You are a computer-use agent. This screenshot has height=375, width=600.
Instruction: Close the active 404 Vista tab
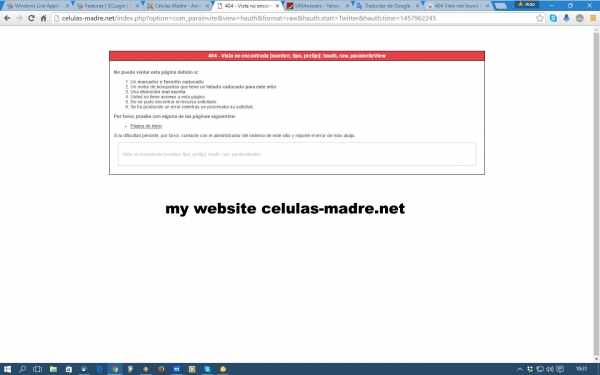[277, 6]
